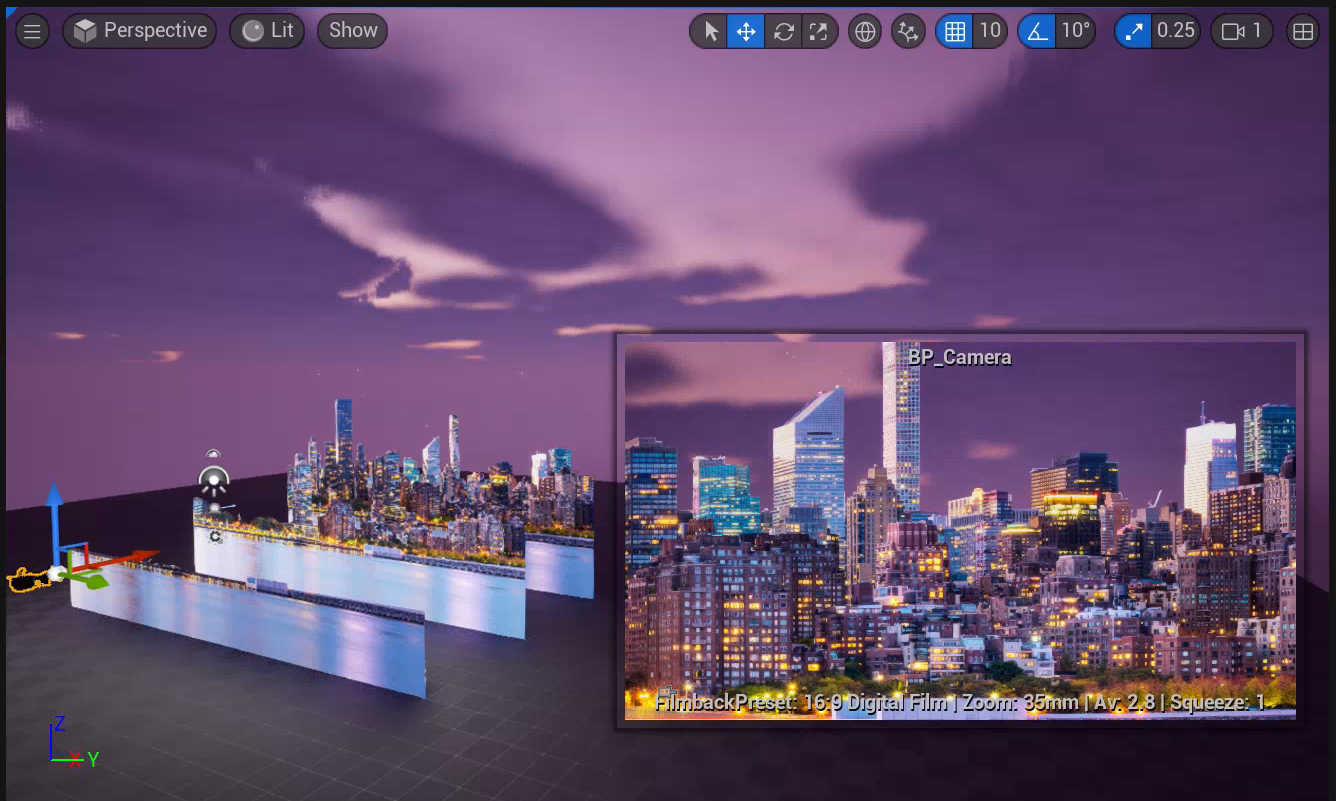Click the BP_Camera preview label
1336x801 pixels.
(x=960, y=357)
